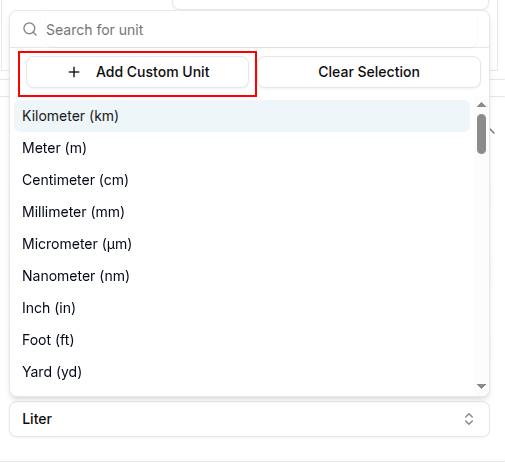
Task: Click the scrollbar up arrow
Action: 481,105
